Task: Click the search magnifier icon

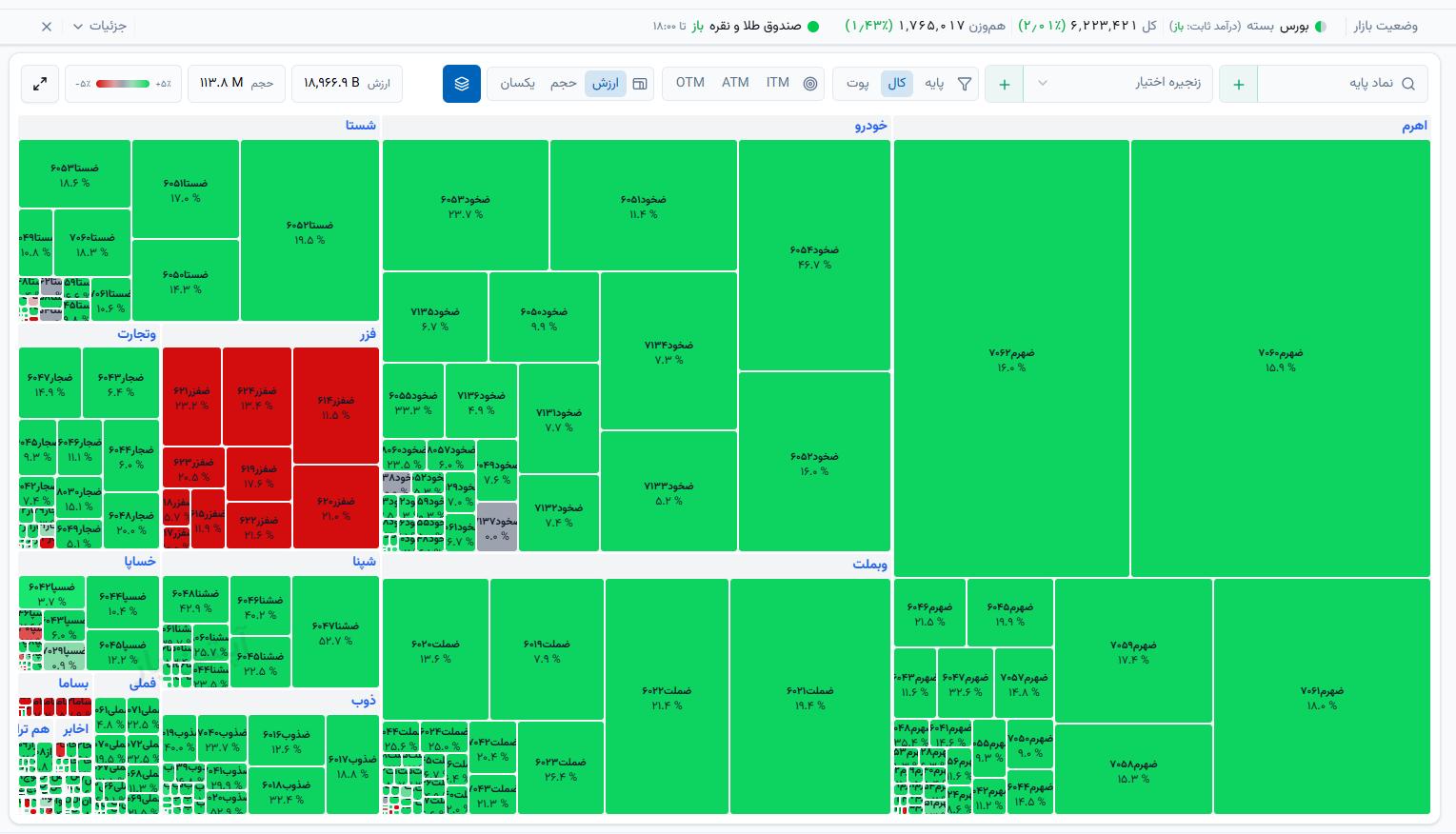Action: click(1408, 84)
